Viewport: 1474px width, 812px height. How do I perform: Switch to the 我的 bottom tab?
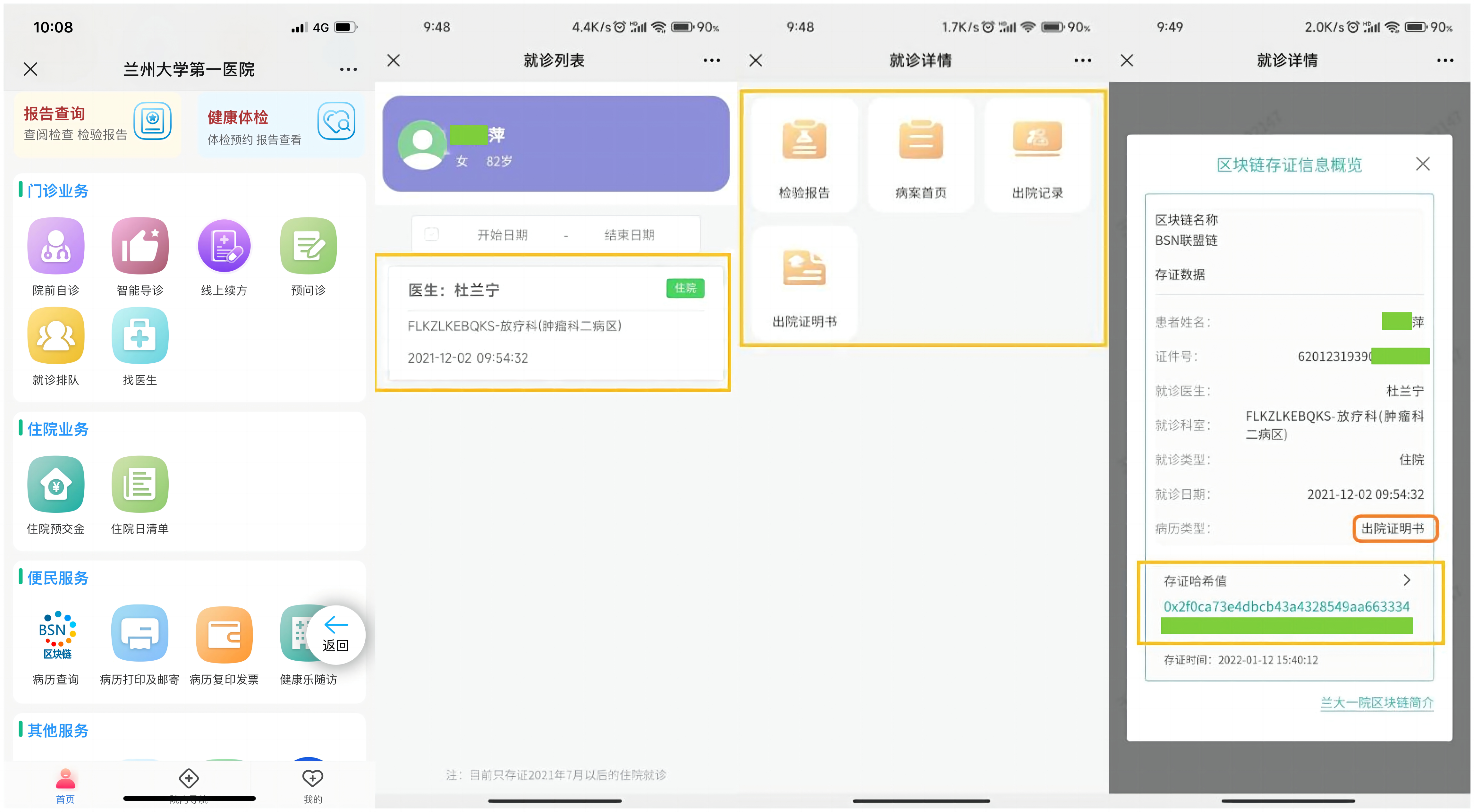[x=312, y=786]
